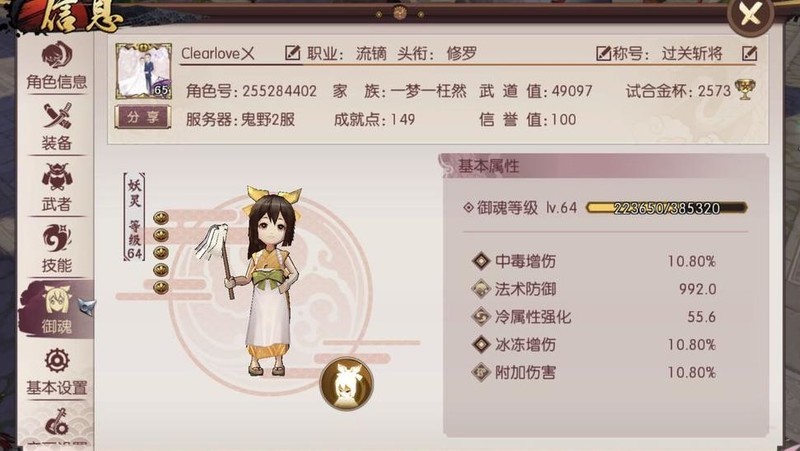Close the 信息 panel with X
The width and height of the screenshot is (800, 451).
(x=750, y=15)
